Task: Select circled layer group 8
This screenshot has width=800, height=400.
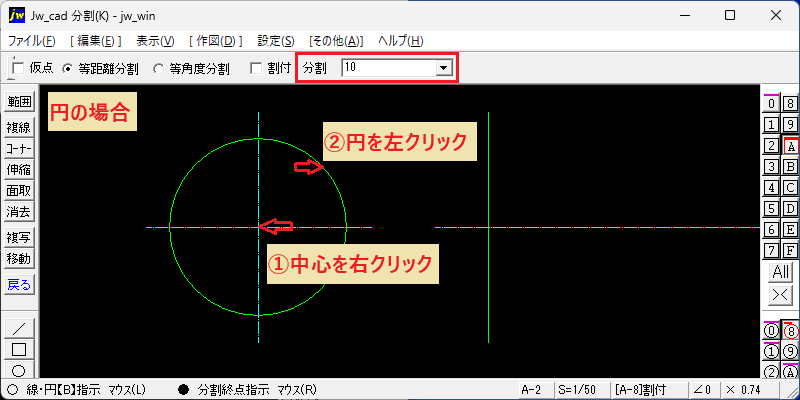Action: (790, 331)
